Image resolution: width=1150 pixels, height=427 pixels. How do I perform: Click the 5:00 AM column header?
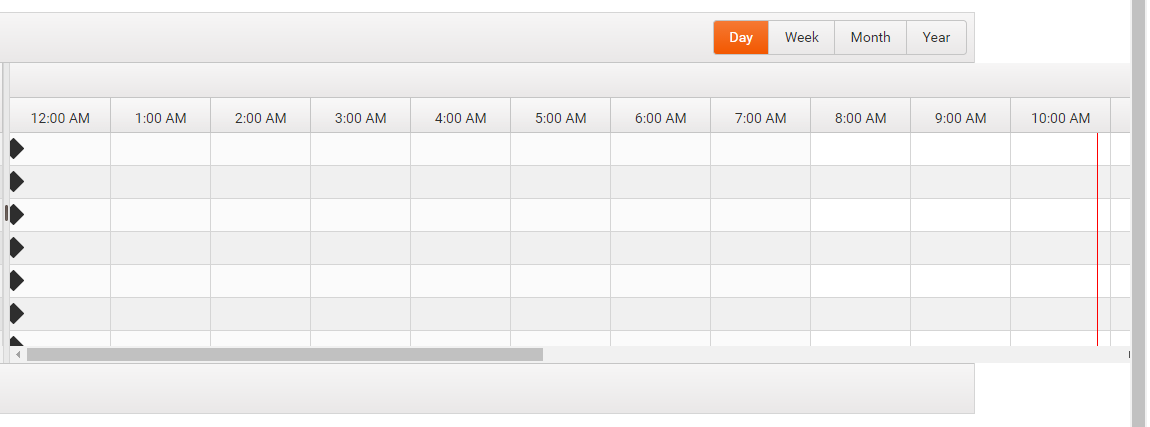click(x=560, y=116)
